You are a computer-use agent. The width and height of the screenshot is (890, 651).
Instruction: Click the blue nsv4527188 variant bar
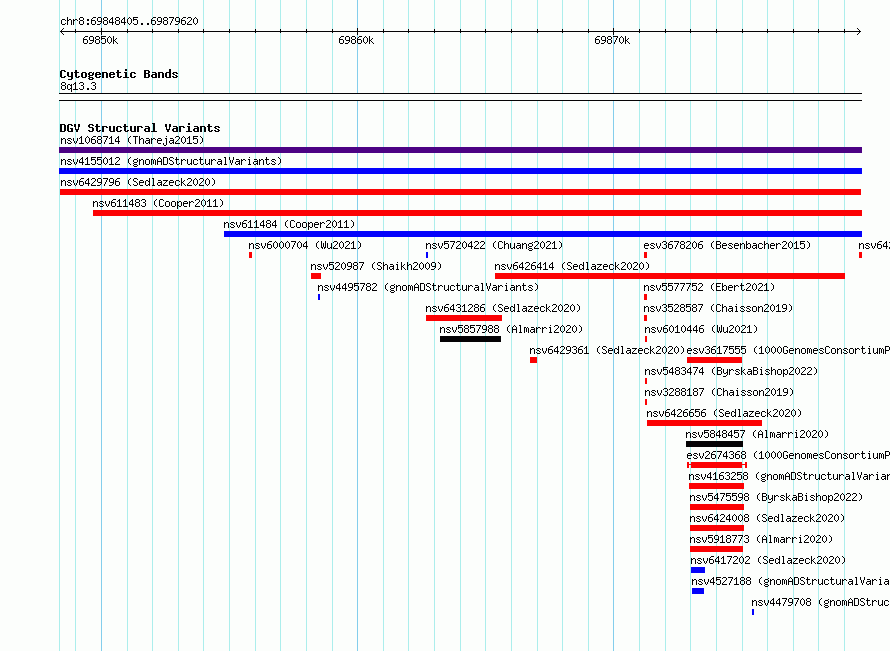point(698,591)
